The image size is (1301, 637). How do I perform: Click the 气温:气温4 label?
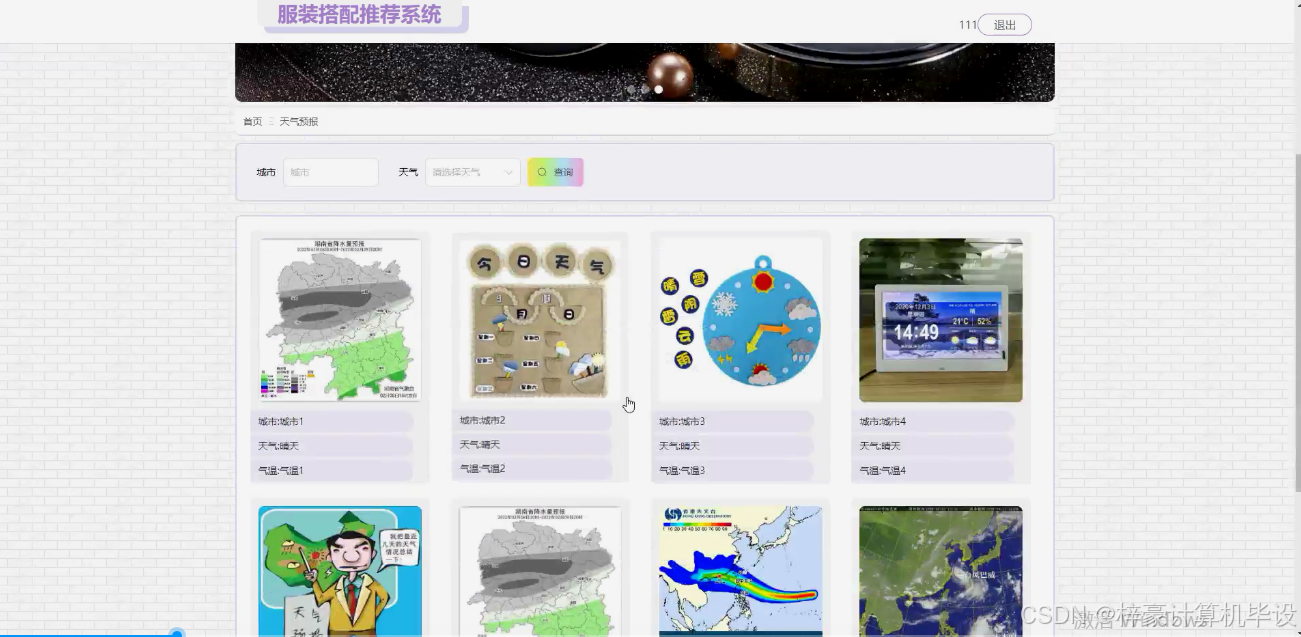pos(883,471)
